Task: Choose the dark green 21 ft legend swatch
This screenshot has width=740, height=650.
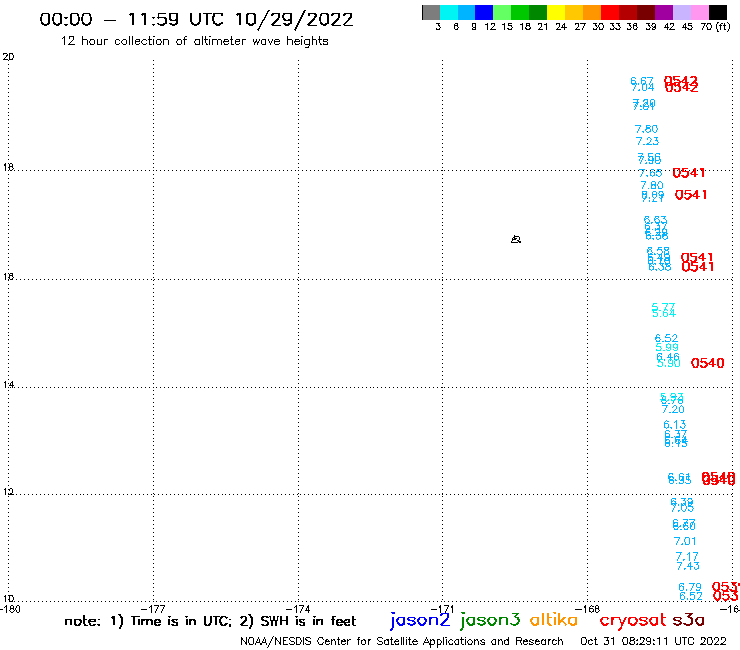Action: pos(538,12)
